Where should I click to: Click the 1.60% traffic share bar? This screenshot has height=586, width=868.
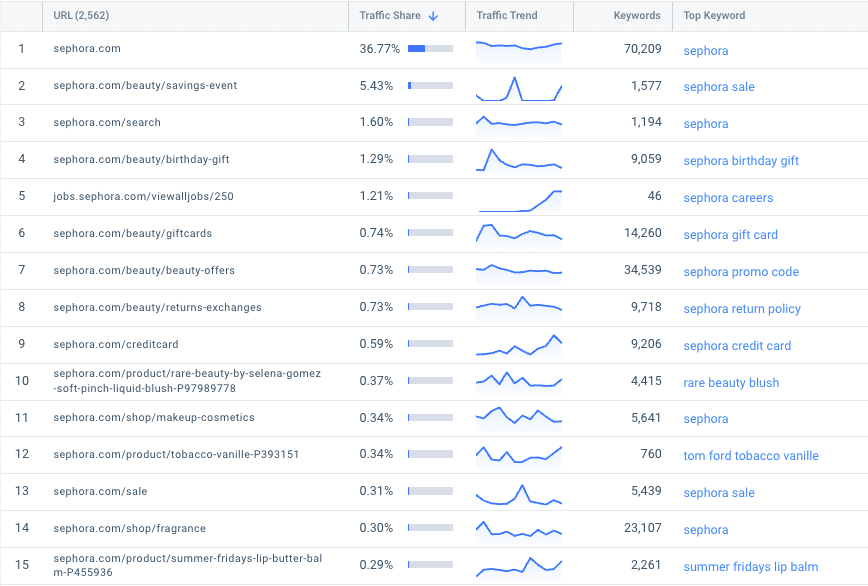tap(430, 122)
